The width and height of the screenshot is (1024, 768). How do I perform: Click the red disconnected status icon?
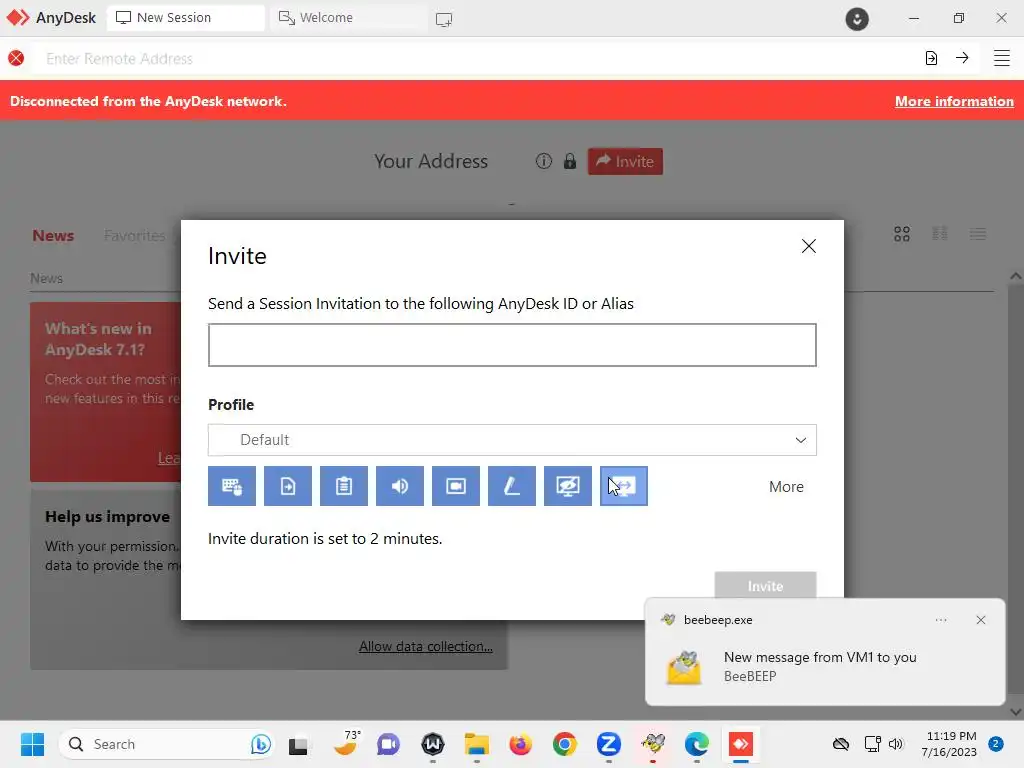pyautogui.click(x=16, y=58)
